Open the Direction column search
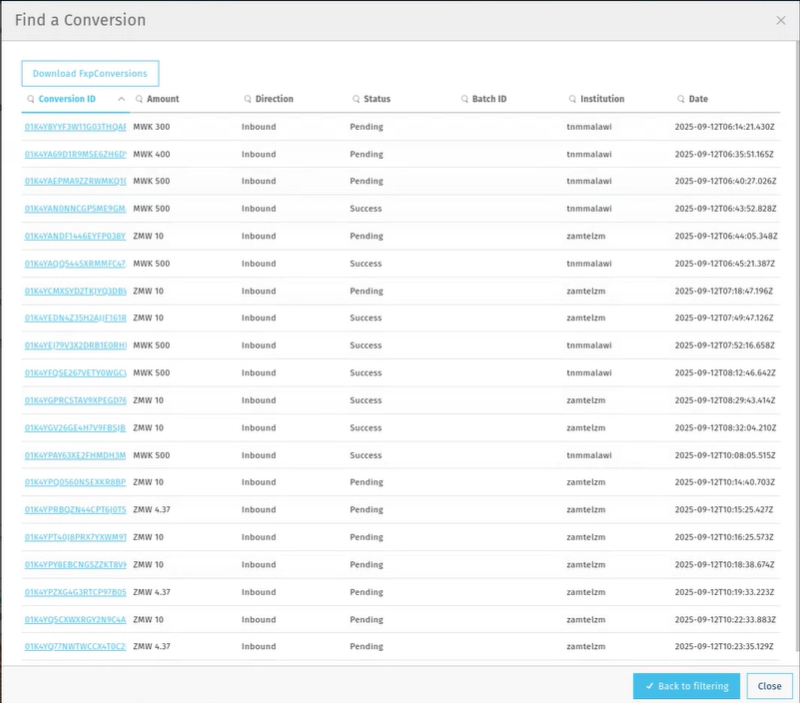Viewport: 800px width, 703px height. (x=246, y=99)
